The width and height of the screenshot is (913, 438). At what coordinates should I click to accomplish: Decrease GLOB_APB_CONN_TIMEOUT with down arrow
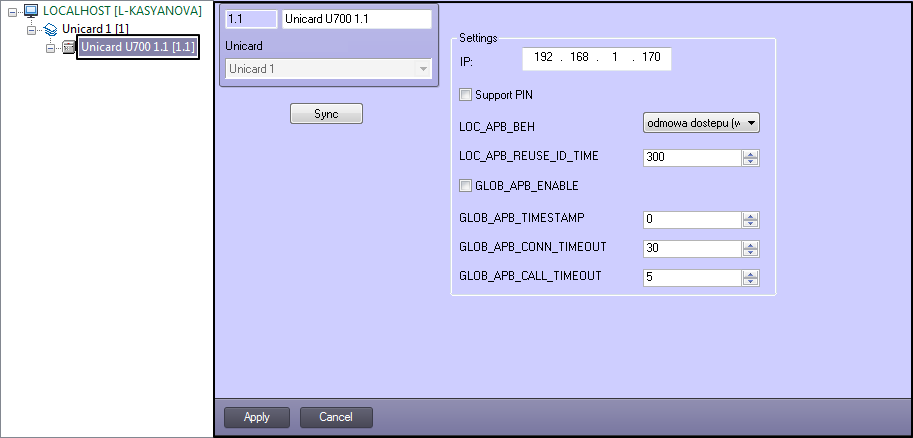pyautogui.click(x=751, y=253)
